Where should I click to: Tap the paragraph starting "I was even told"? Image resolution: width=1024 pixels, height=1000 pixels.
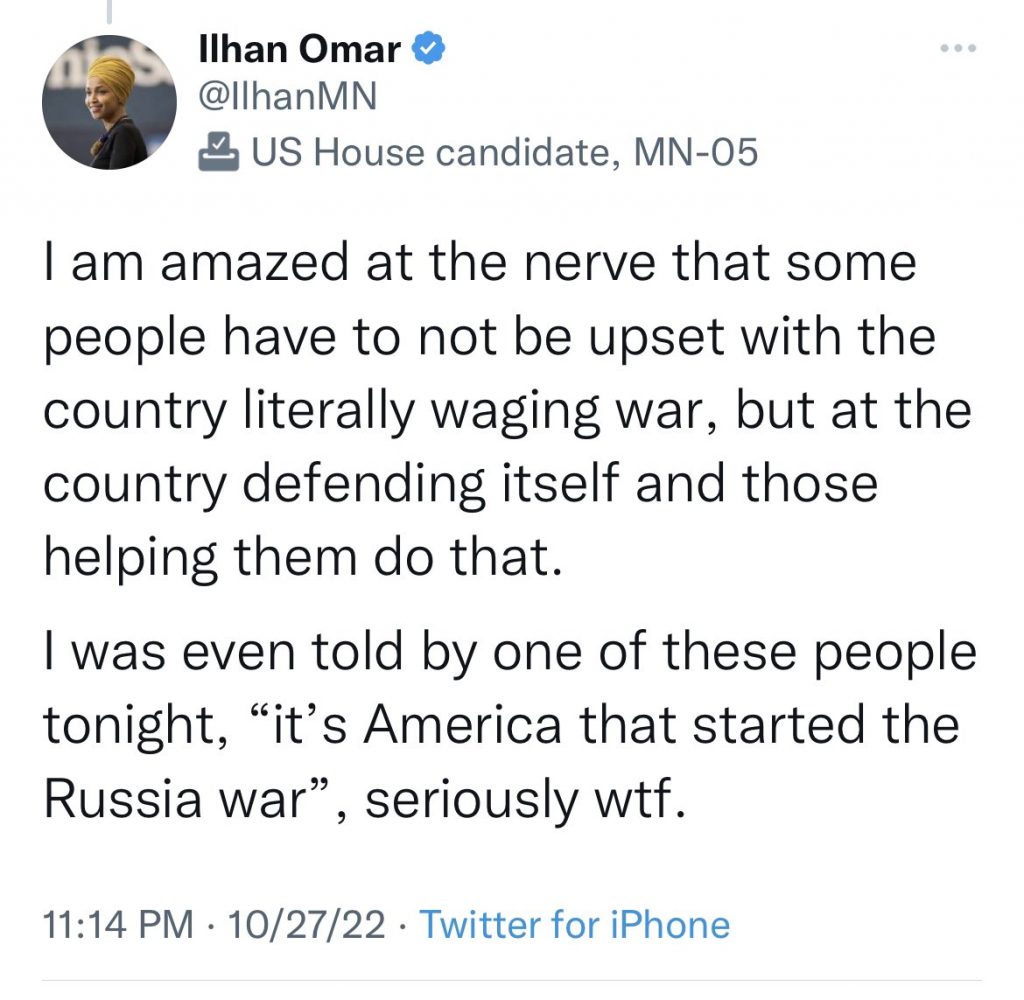[500, 726]
